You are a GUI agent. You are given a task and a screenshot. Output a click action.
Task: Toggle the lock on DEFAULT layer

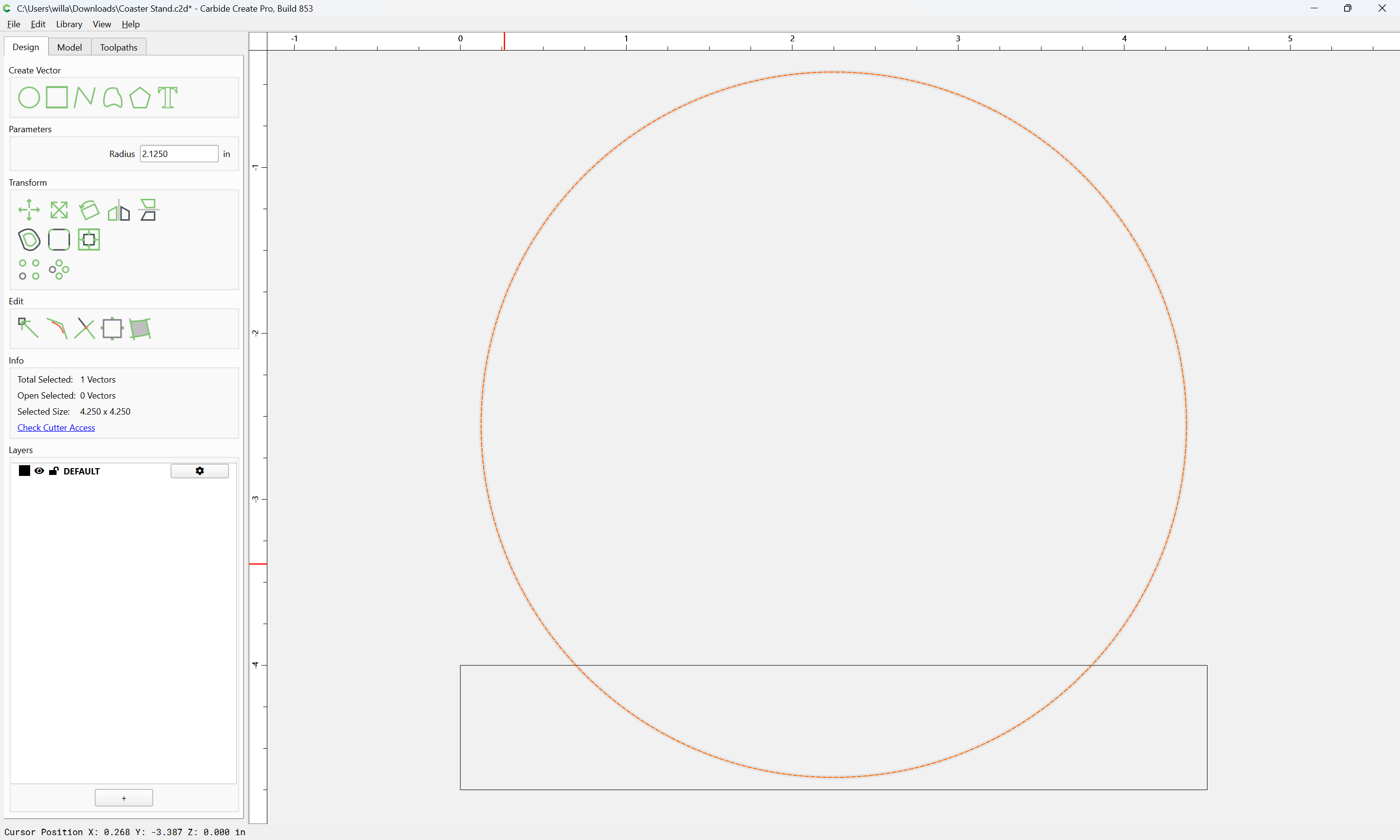pos(54,471)
